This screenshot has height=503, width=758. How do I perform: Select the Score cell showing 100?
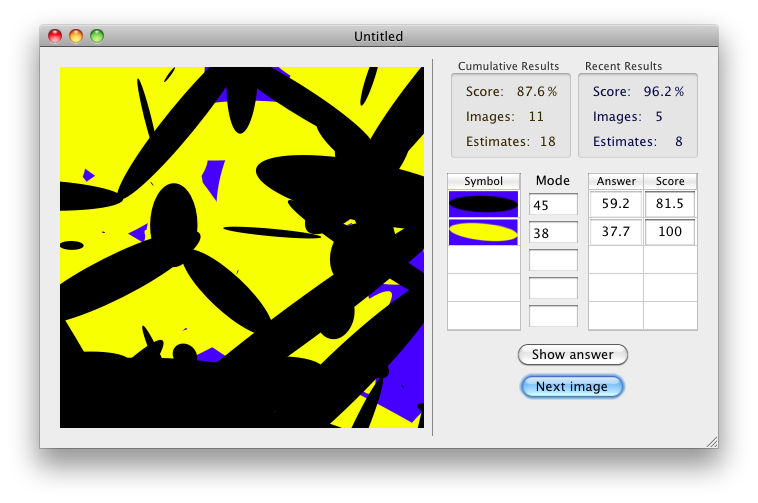[669, 232]
